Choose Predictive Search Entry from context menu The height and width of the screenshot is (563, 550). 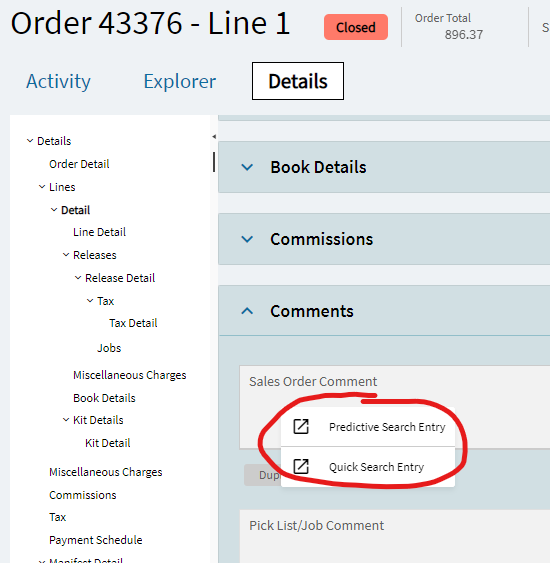click(x=368, y=427)
